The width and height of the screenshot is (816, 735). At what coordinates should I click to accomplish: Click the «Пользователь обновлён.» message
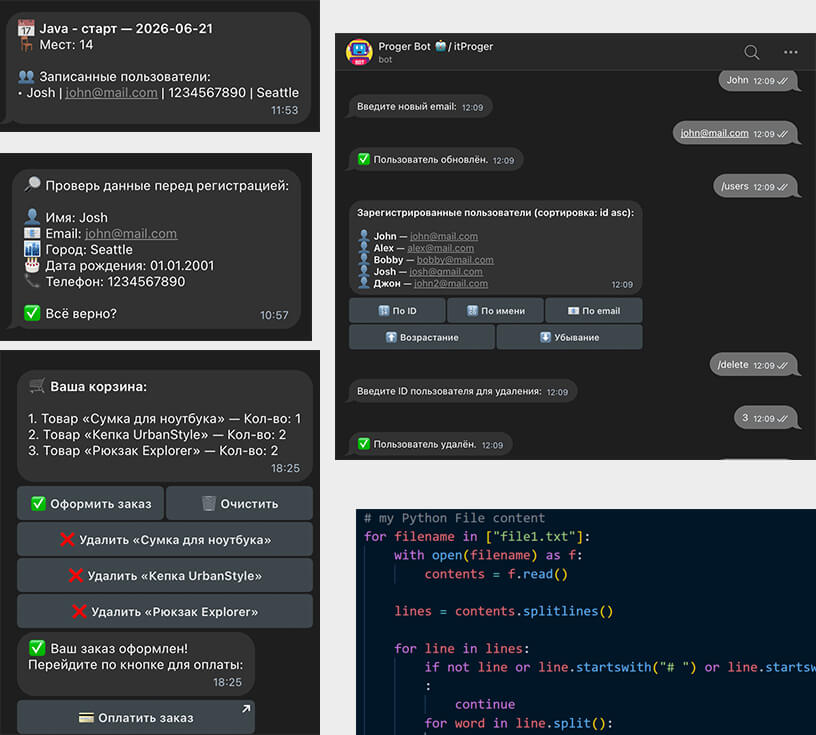[435, 160]
